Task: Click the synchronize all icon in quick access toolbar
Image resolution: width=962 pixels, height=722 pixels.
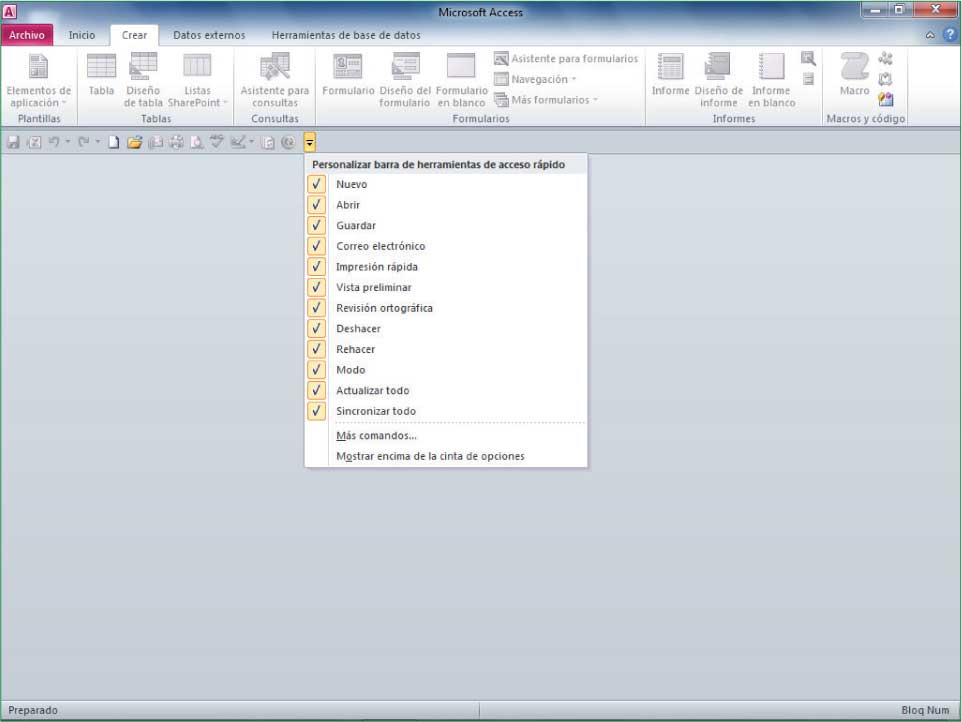Action: 288,142
